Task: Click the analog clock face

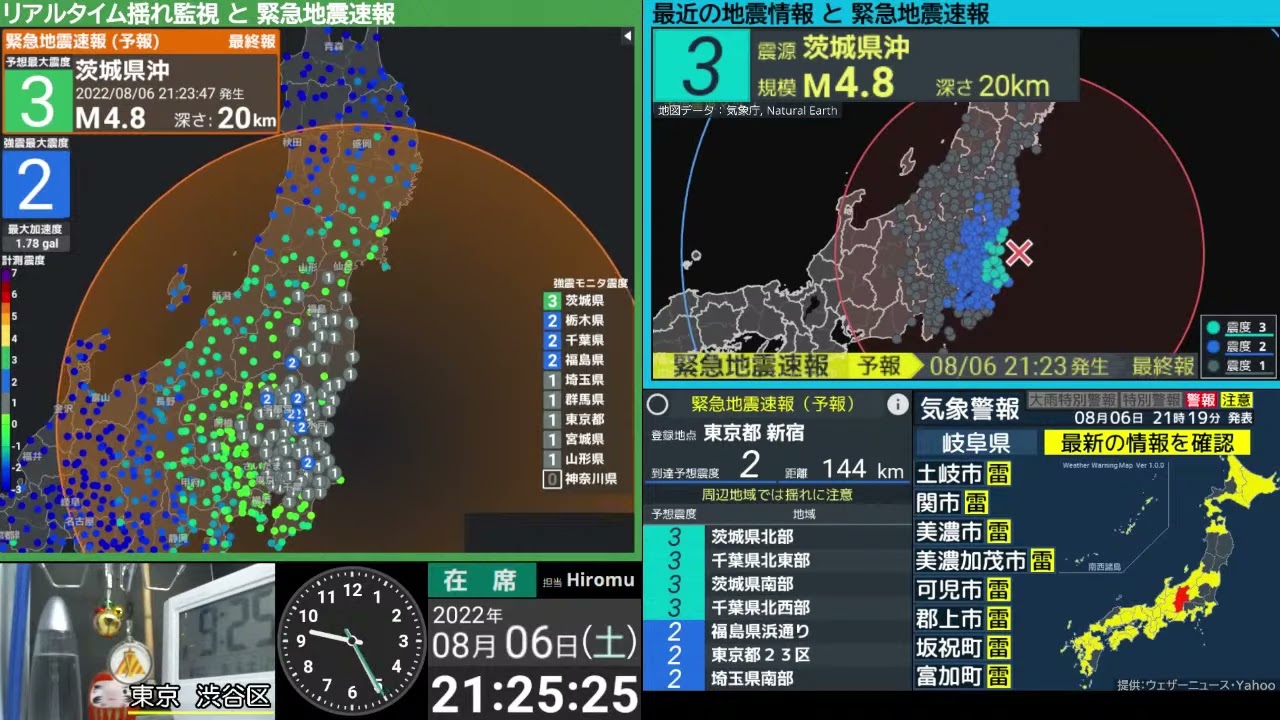Action: (351, 641)
